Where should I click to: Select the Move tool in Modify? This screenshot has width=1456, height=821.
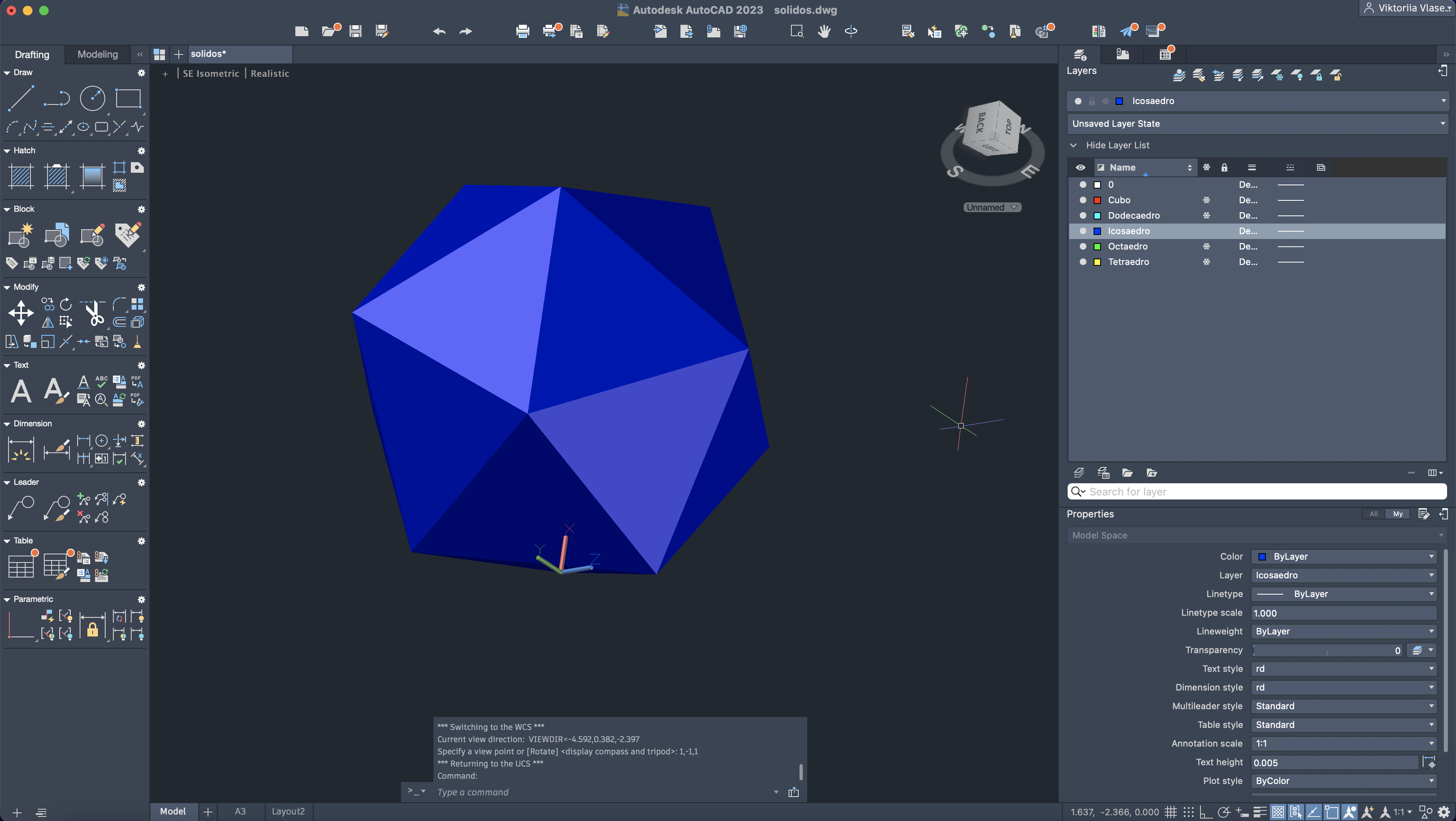pos(21,313)
